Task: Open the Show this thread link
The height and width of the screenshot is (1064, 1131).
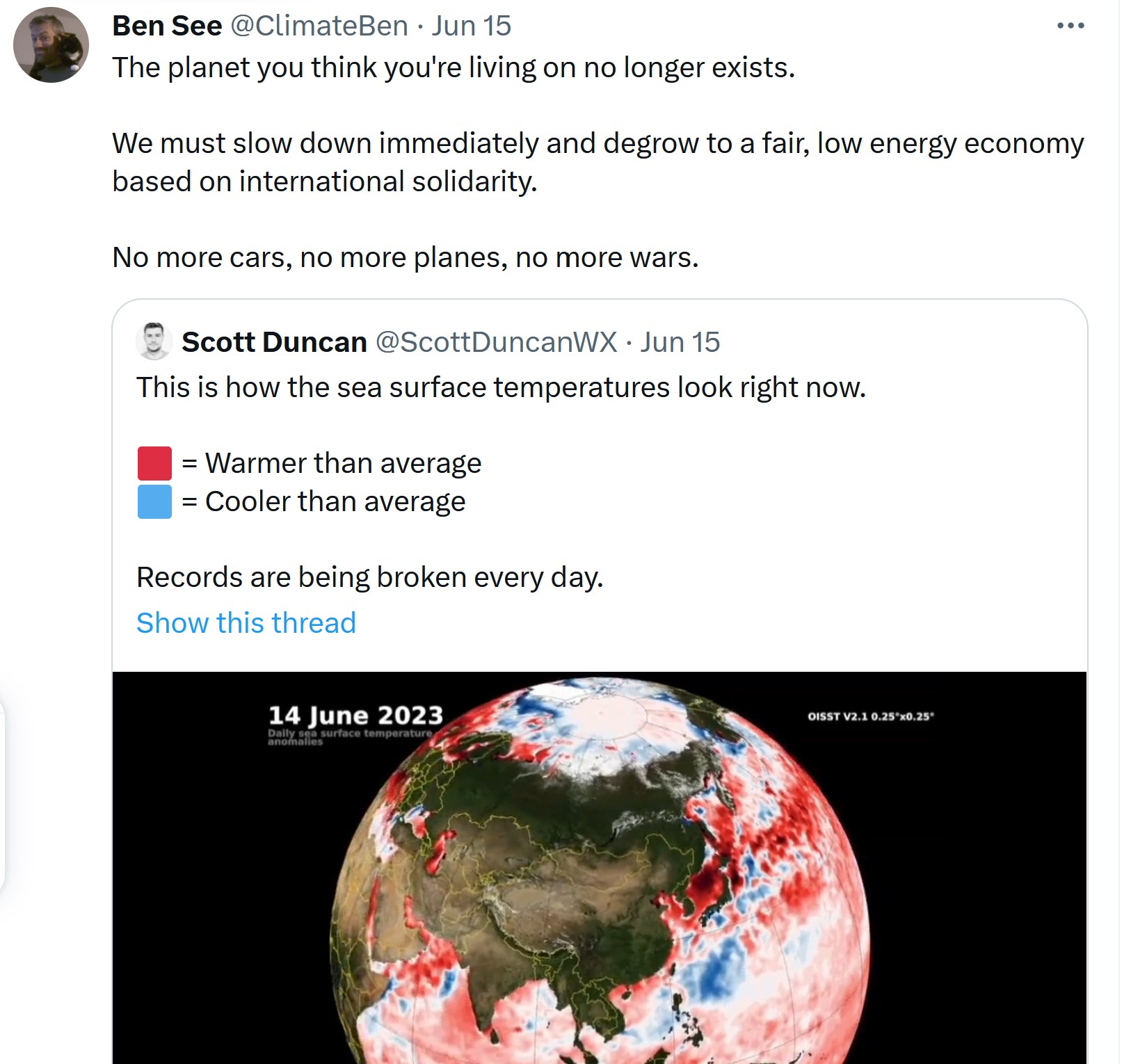Action: 246,622
